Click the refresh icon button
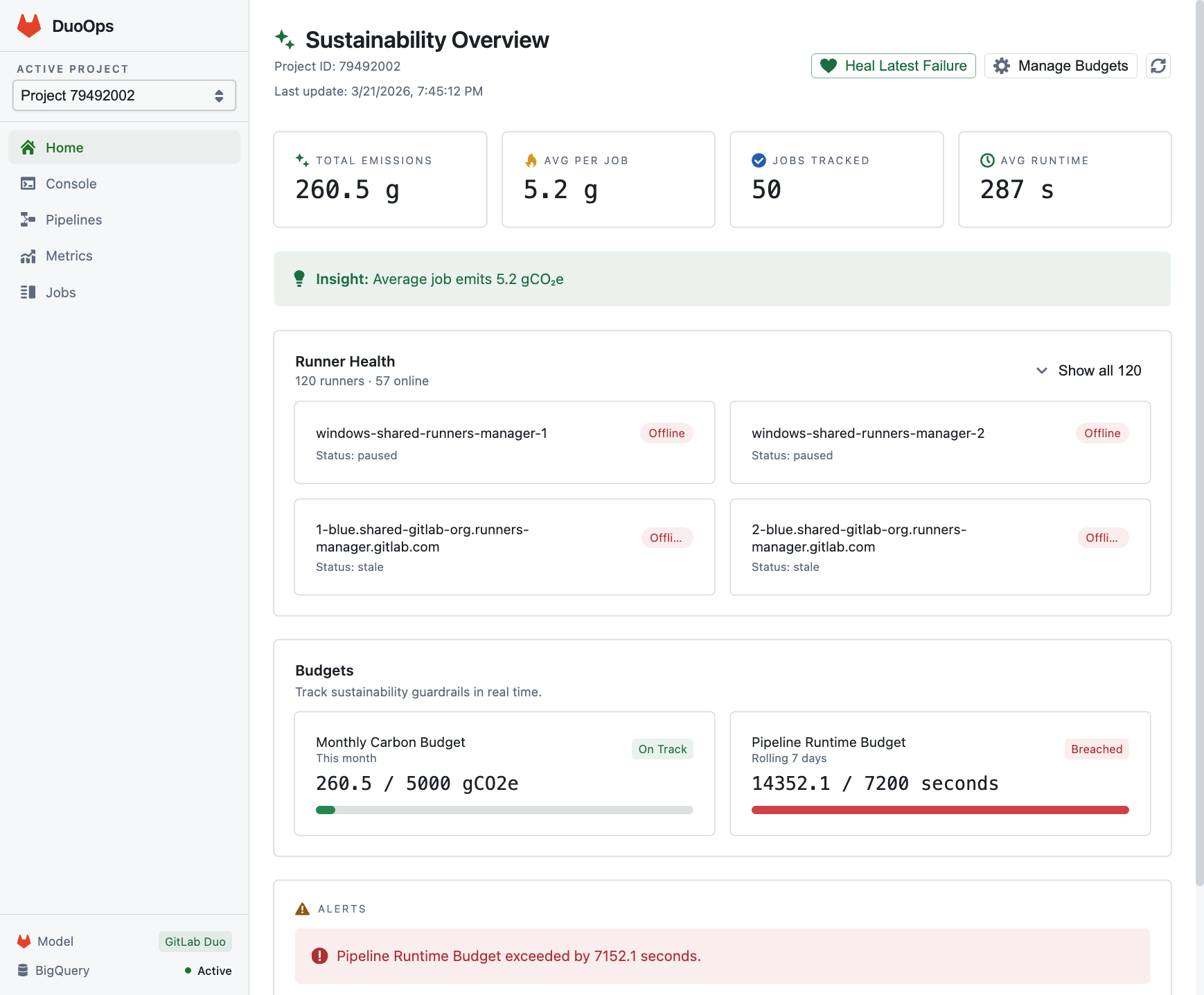The image size is (1204, 995). (x=1158, y=66)
